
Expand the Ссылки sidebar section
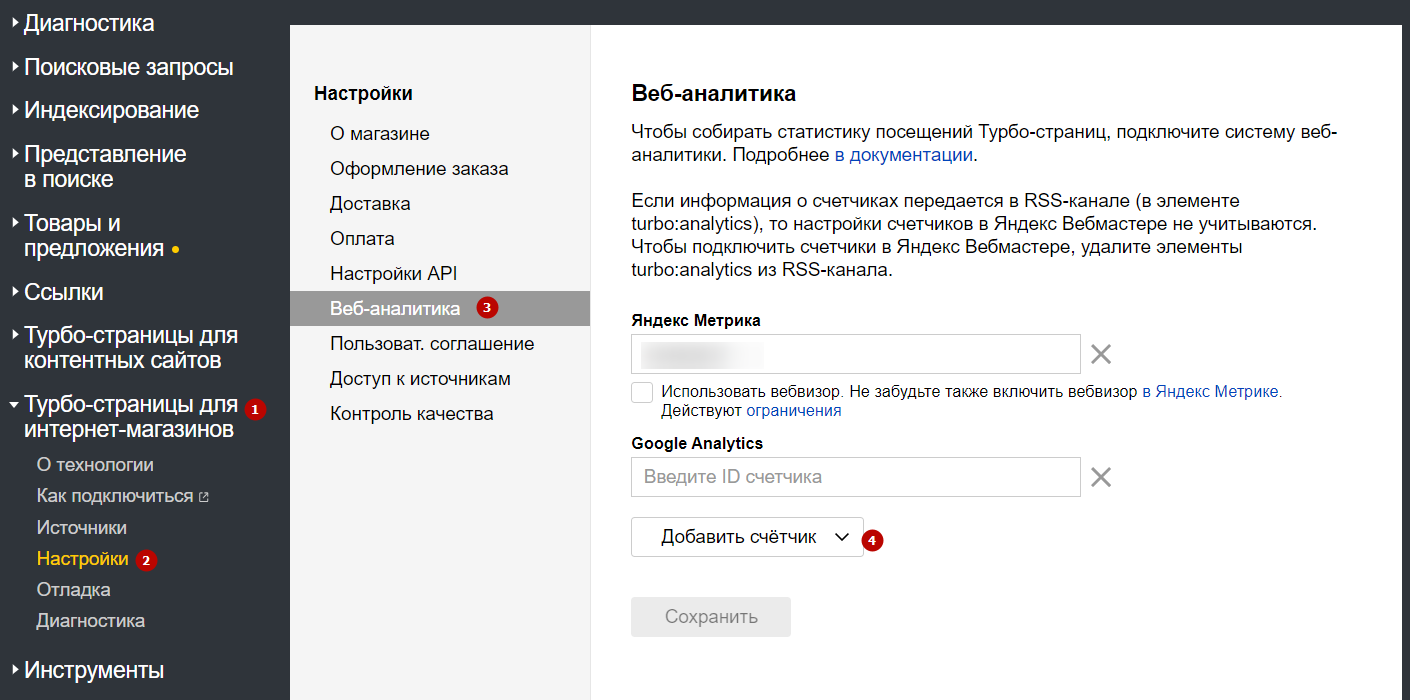click(x=63, y=292)
